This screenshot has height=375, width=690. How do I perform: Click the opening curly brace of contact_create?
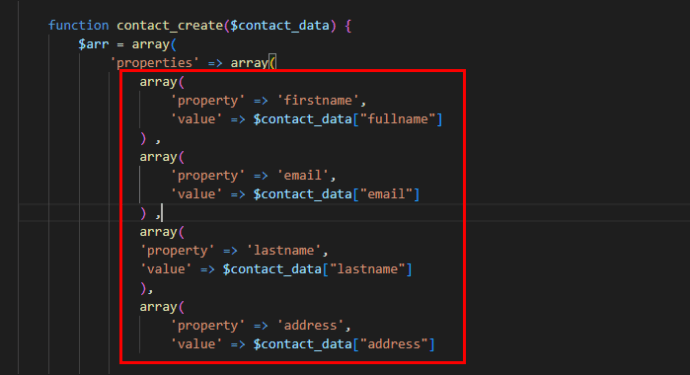pos(349,26)
